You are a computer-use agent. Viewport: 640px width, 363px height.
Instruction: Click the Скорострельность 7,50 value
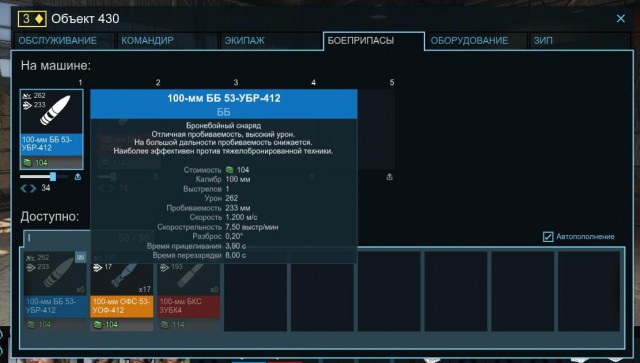251,227
